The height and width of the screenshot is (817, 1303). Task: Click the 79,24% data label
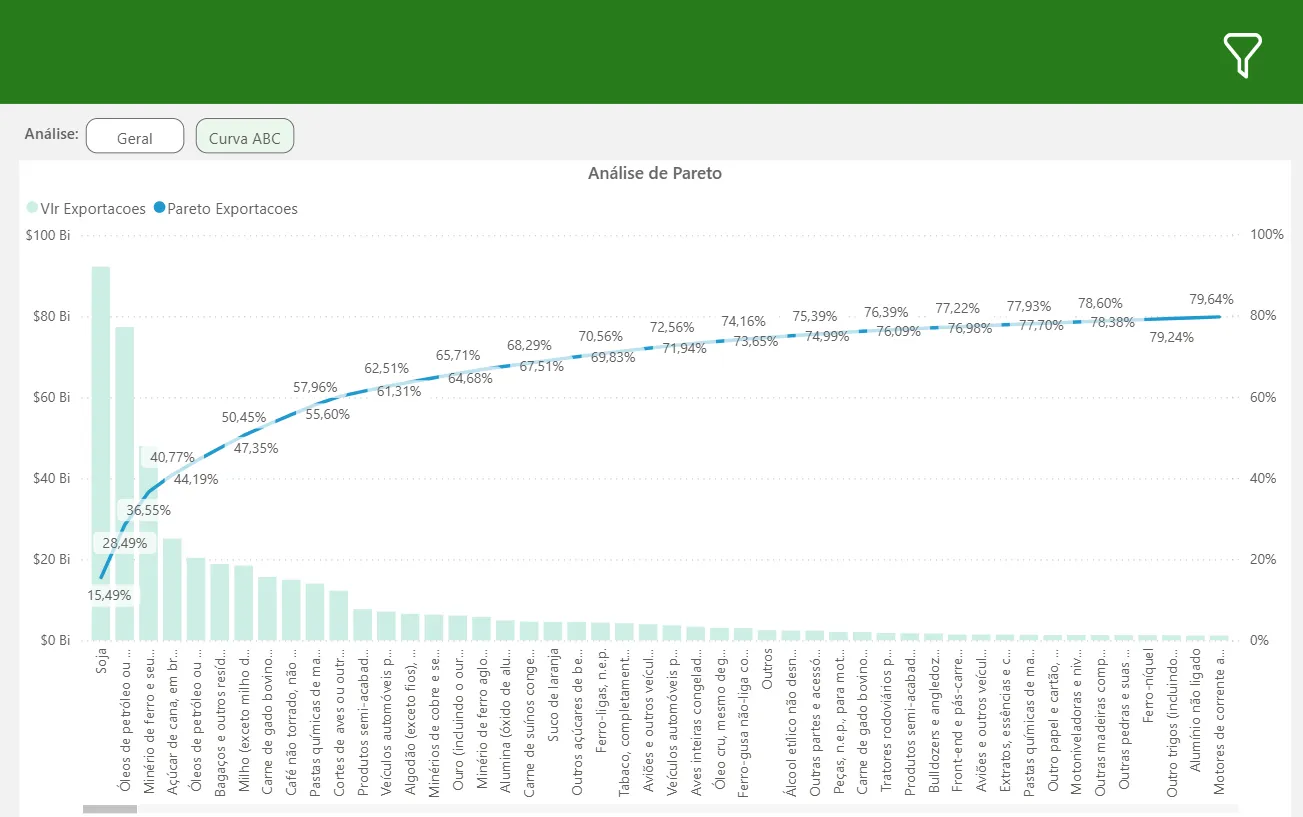1171,337
